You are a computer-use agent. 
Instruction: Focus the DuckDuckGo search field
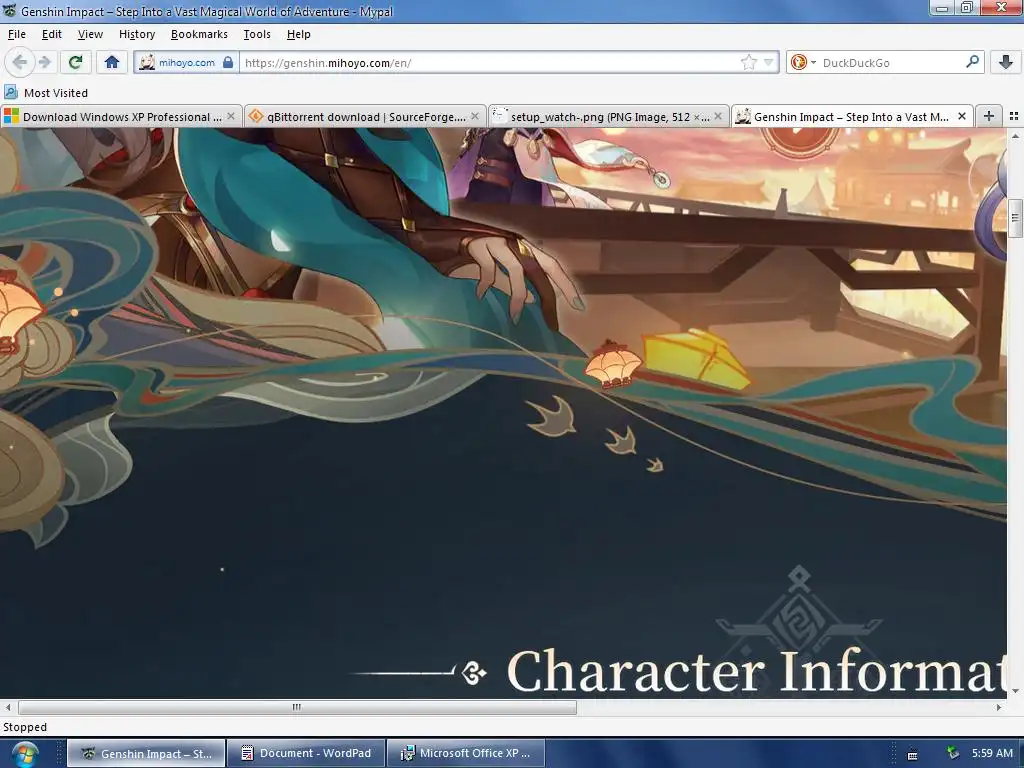[x=891, y=63]
